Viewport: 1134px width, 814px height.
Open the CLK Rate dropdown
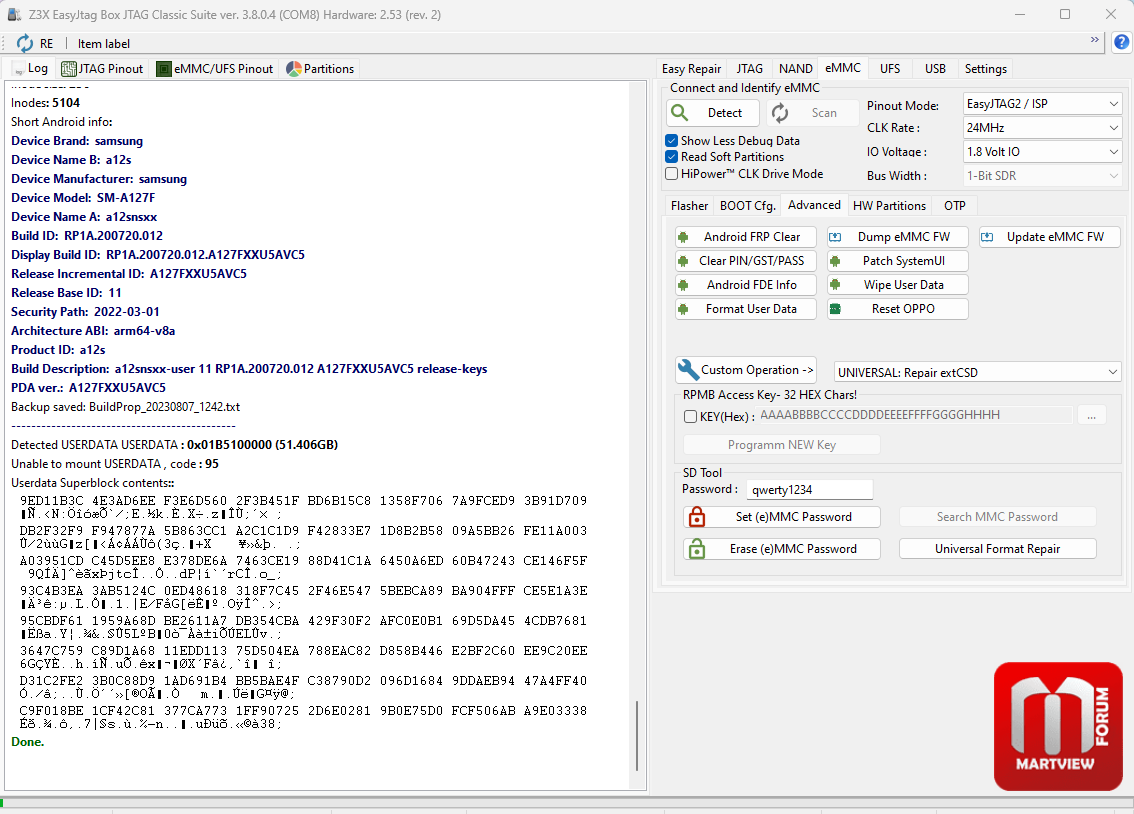(1042, 128)
